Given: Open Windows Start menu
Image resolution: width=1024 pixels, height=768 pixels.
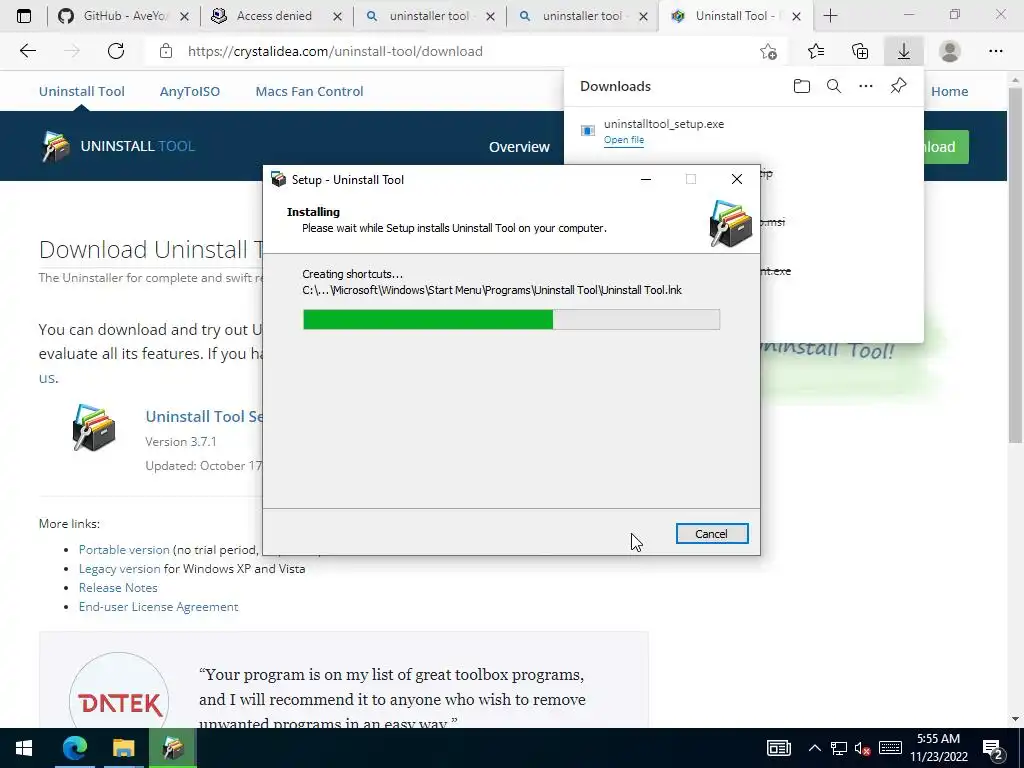Looking at the screenshot, I should coord(24,748).
